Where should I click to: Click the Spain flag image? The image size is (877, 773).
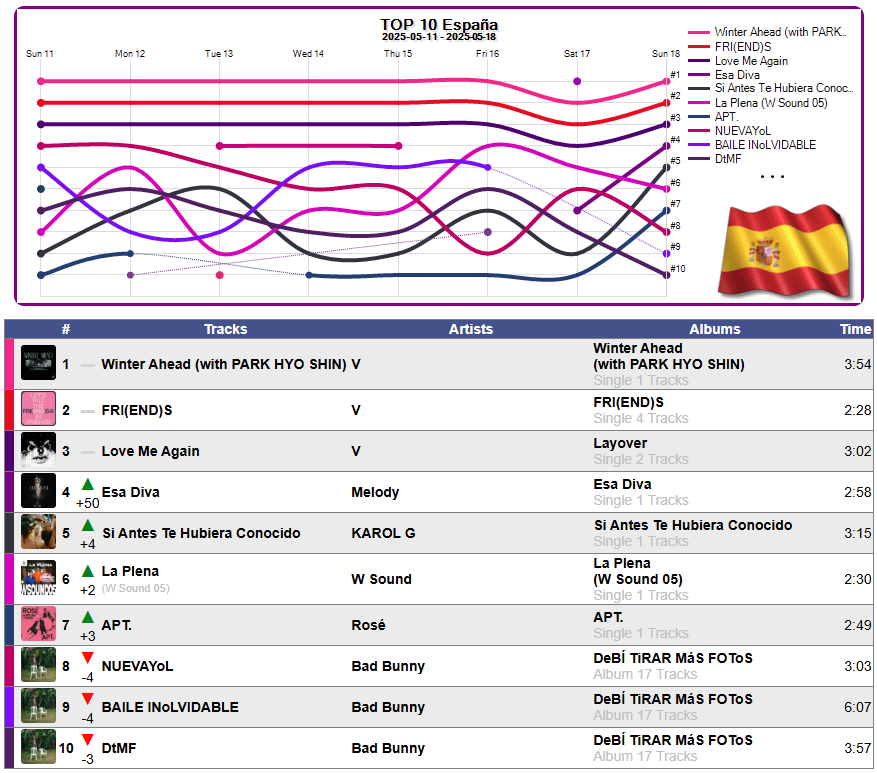[x=785, y=250]
